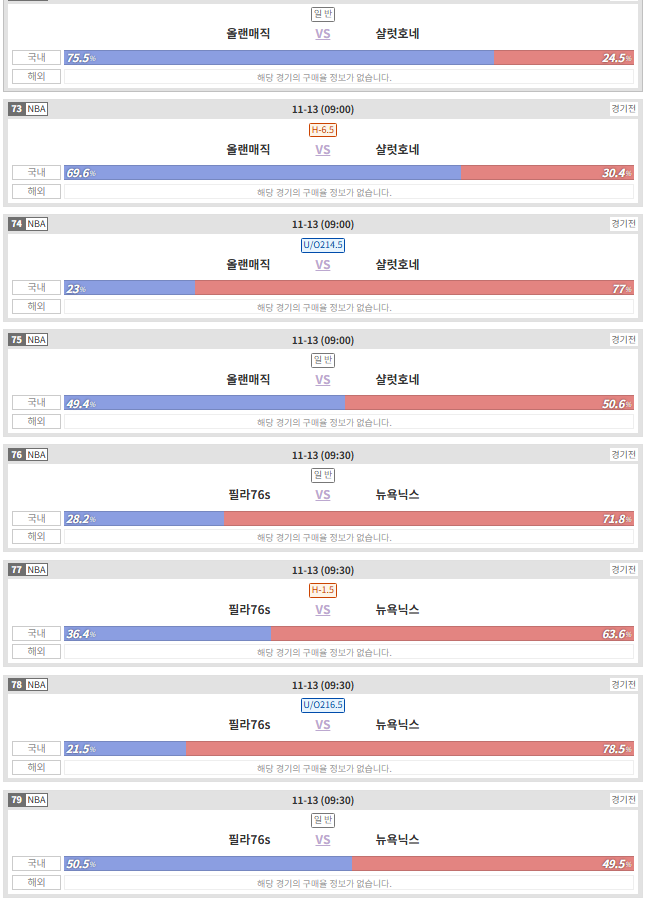Screen dimensions: 646x903
Task: Click the NBA league tag on match 79
Action: 36,799
